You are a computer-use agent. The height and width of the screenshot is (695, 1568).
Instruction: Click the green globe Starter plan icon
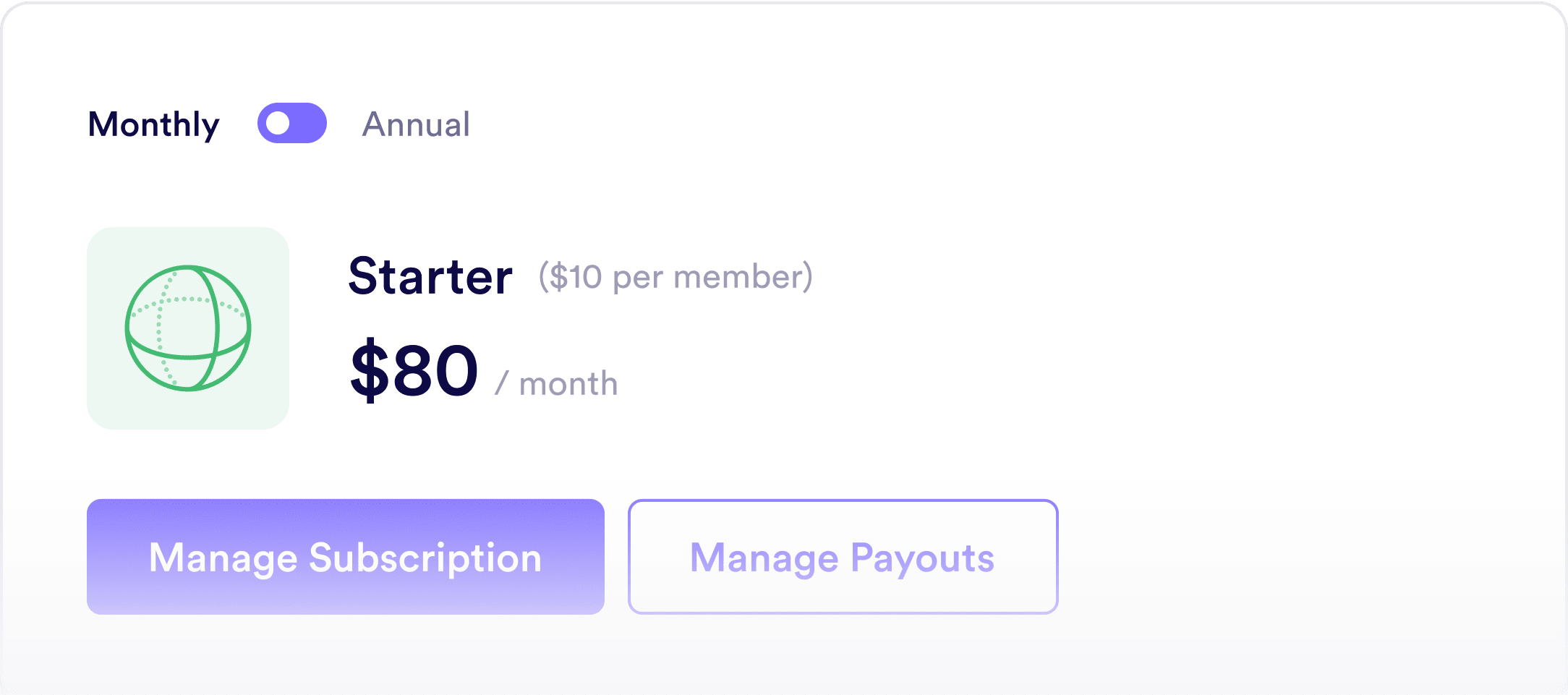[x=188, y=328]
